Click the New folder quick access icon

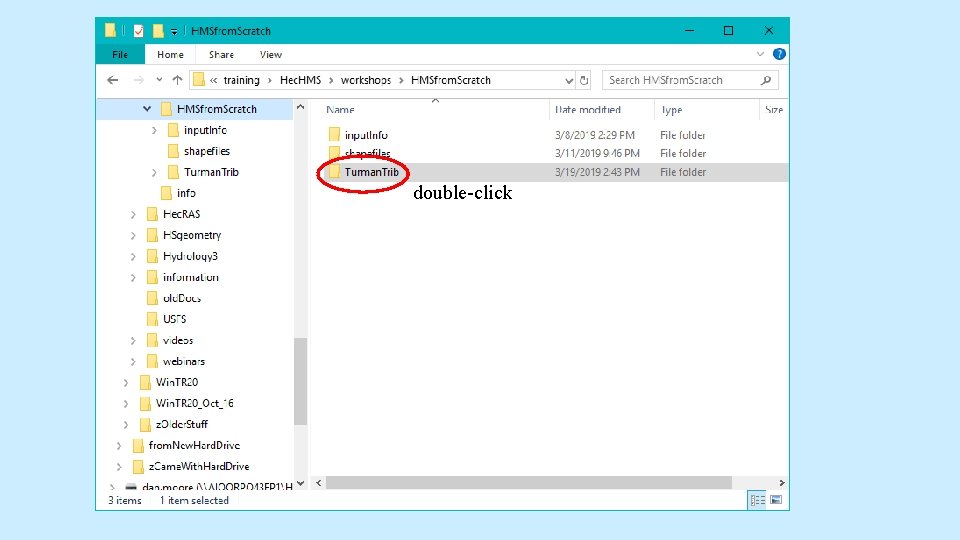tap(158, 31)
